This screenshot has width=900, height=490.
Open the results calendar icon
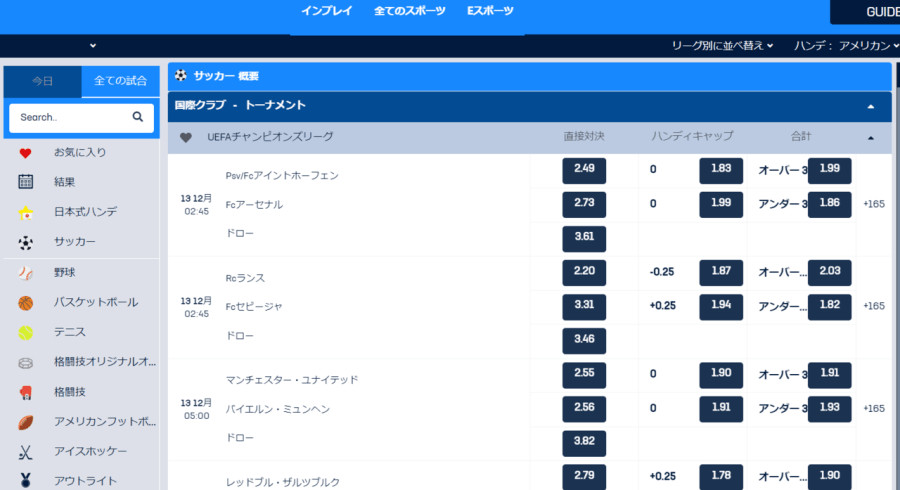(x=25, y=182)
